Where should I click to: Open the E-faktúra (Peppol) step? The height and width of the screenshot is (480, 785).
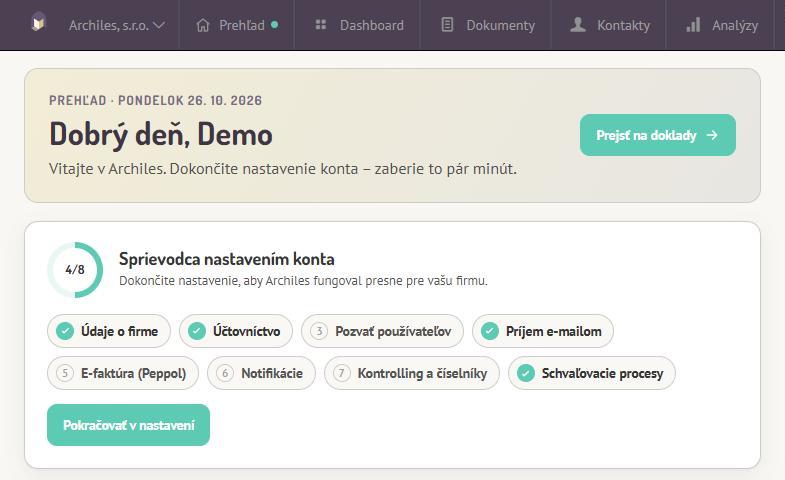pyautogui.click(x=123, y=373)
